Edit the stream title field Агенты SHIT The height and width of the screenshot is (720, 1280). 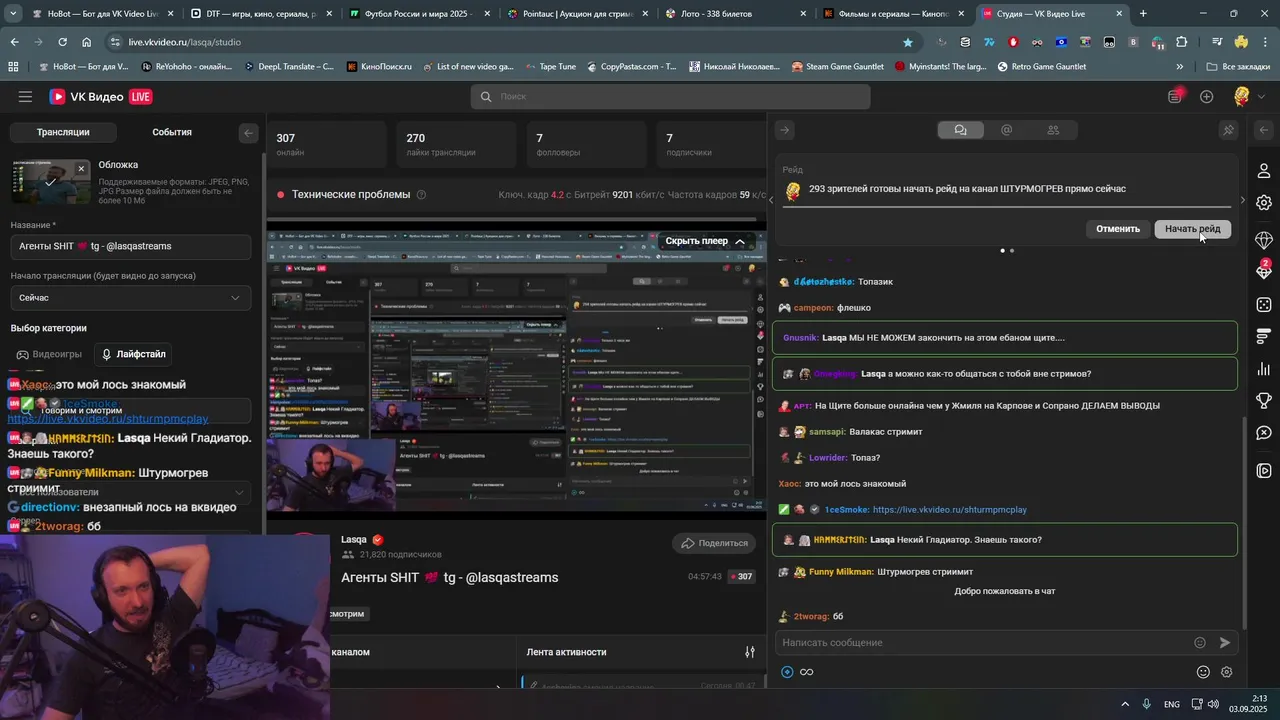click(131, 246)
